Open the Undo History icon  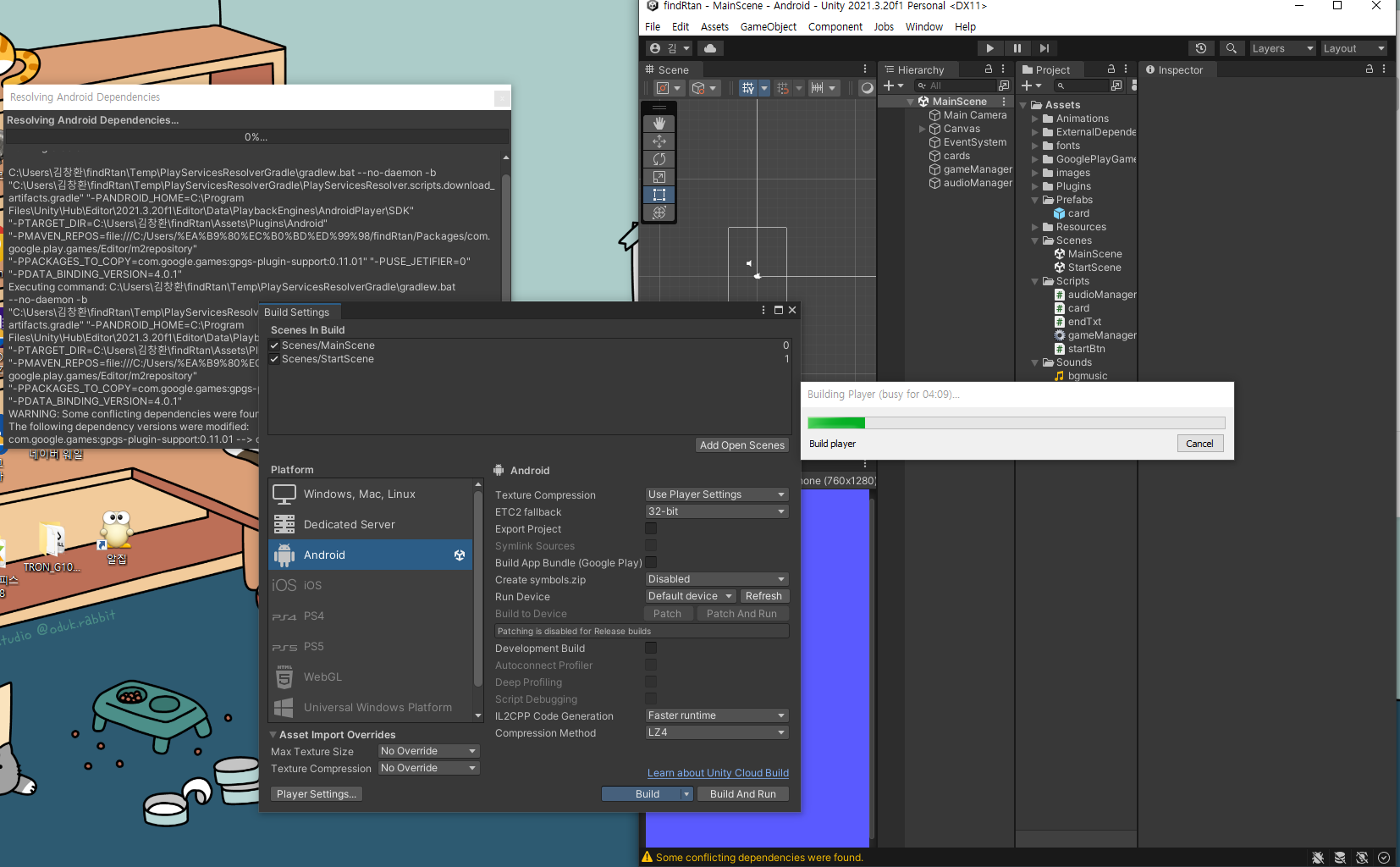point(1200,48)
